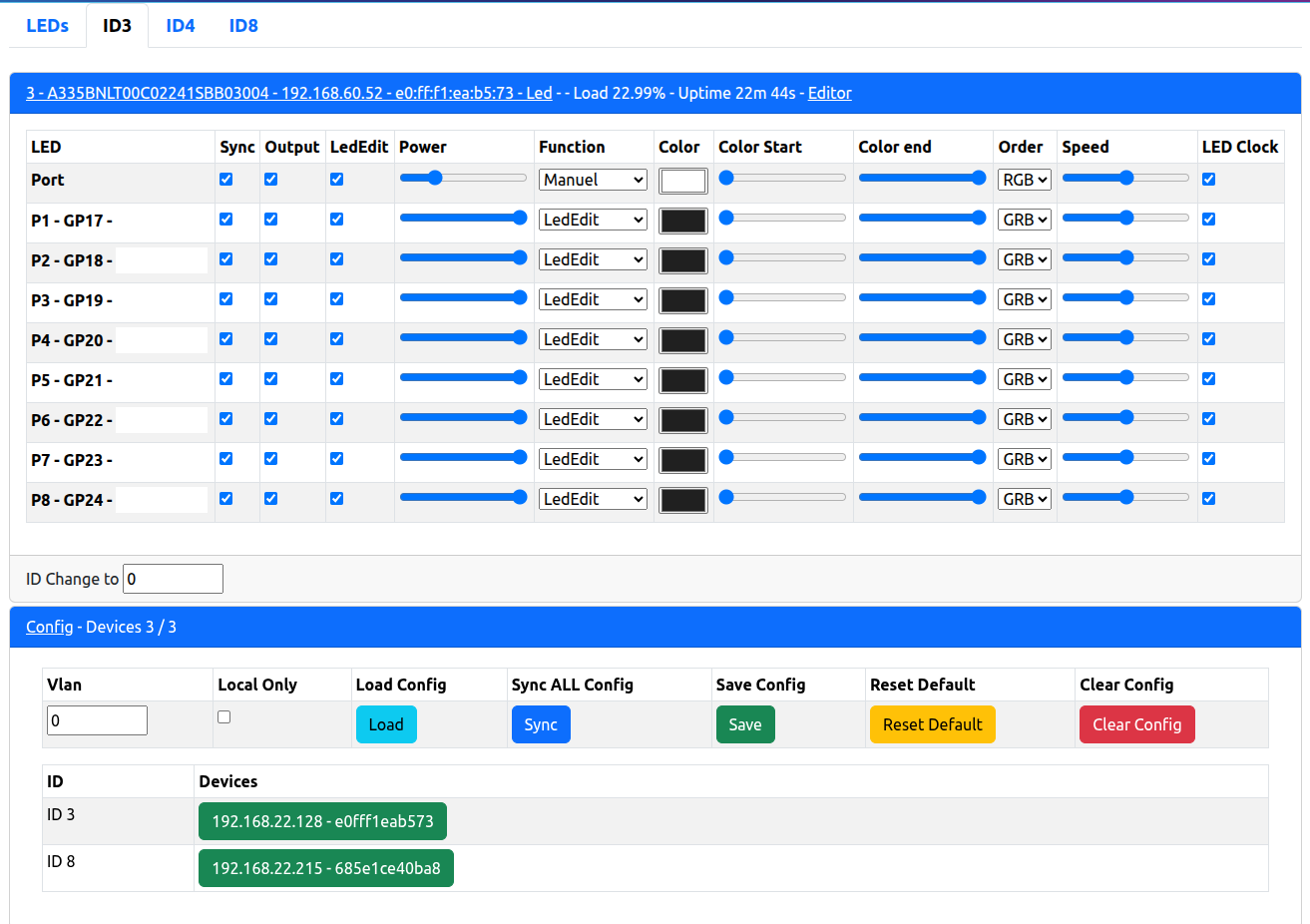The width and height of the screenshot is (1310, 924).
Task: Adjust Power slider for P2 - GP18
Action: tap(463, 257)
